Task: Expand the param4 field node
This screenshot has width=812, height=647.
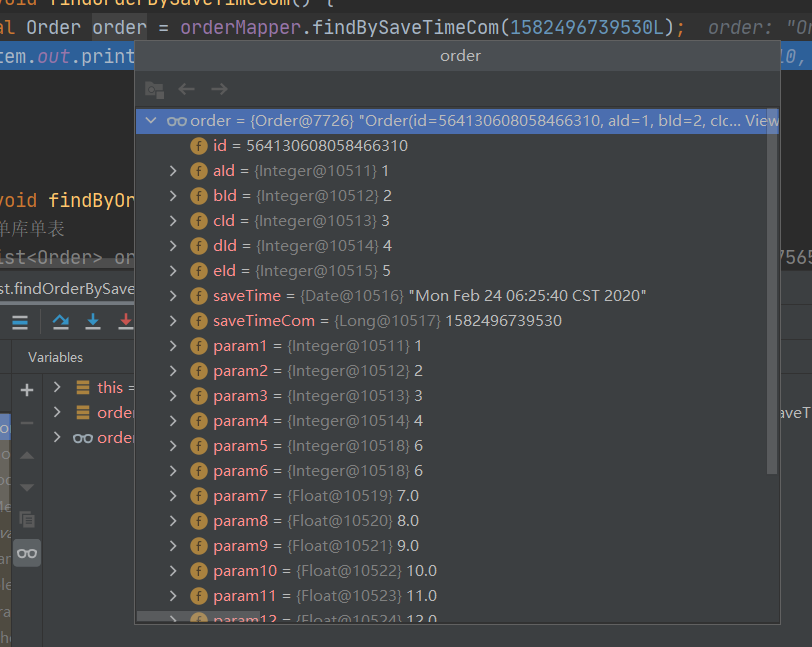Action: (x=173, y=421)
